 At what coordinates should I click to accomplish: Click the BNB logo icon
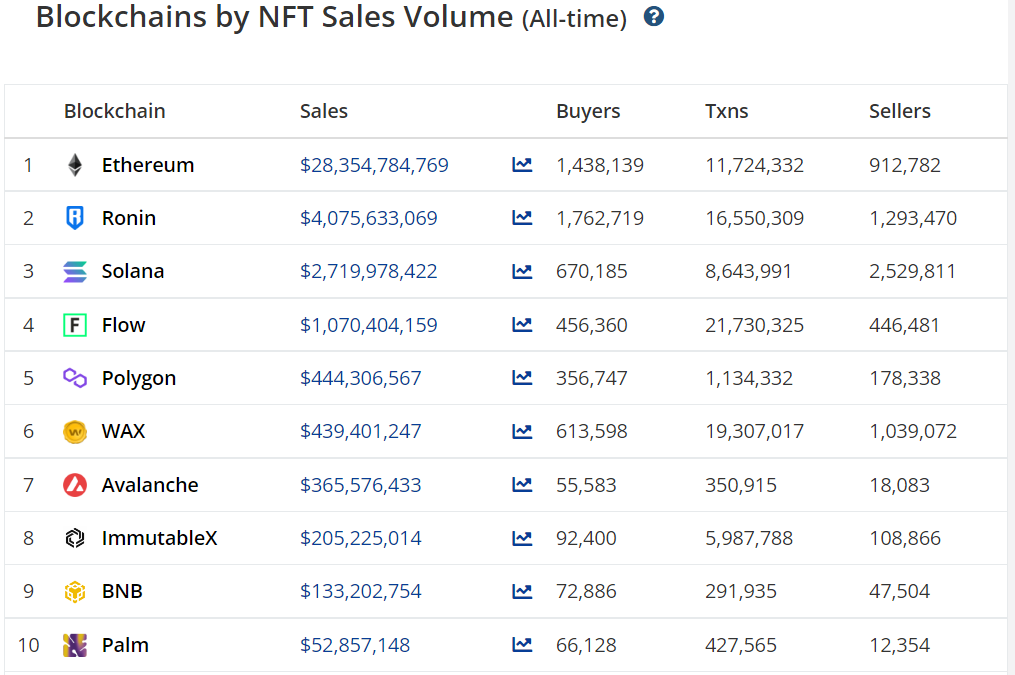75,592
